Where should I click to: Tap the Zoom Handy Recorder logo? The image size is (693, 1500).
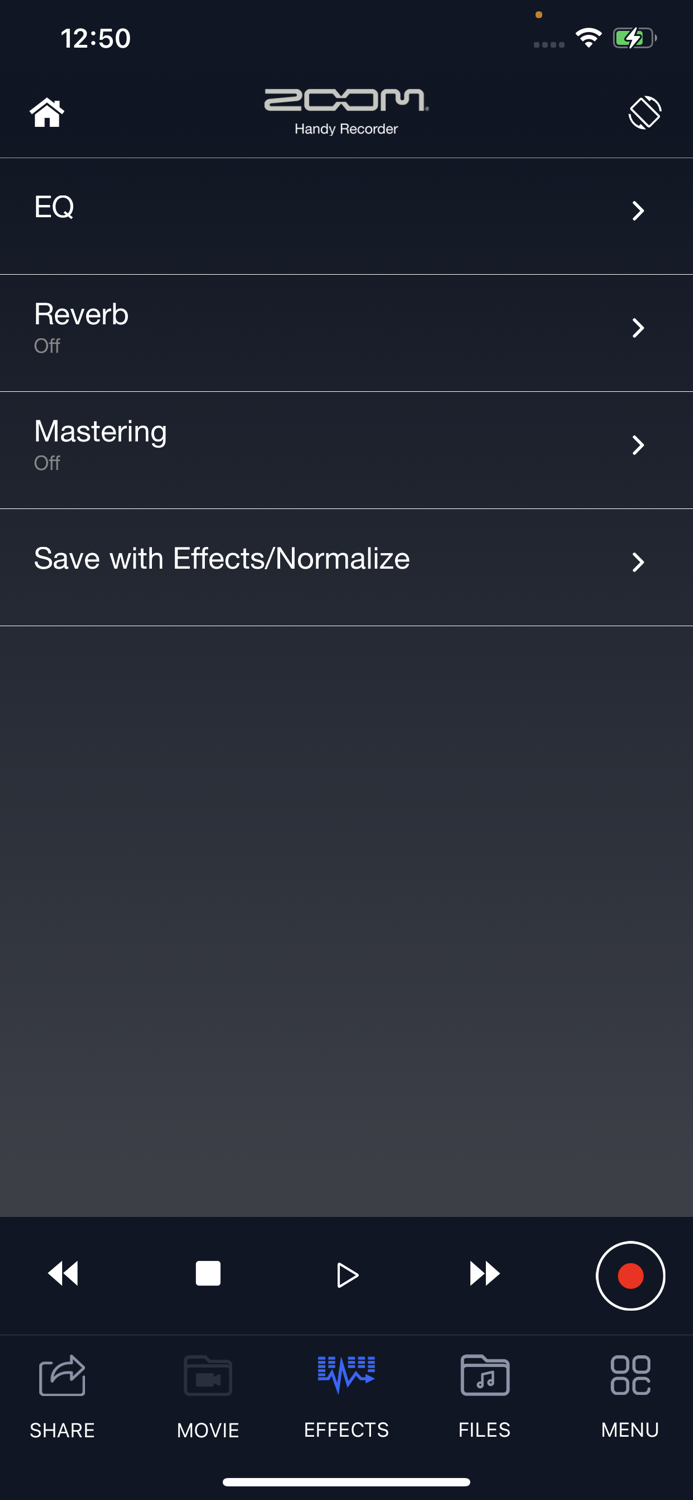346,105
